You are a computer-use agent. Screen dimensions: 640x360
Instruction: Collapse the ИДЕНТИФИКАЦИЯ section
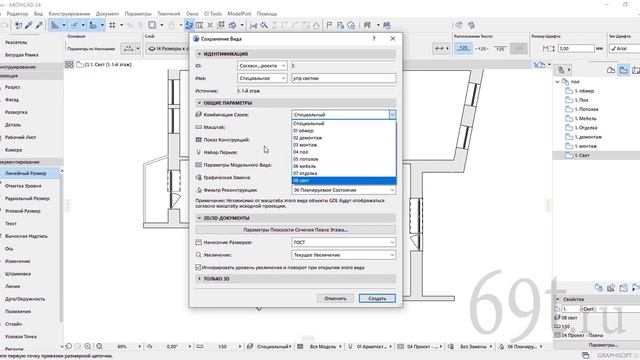coord(200,54)
